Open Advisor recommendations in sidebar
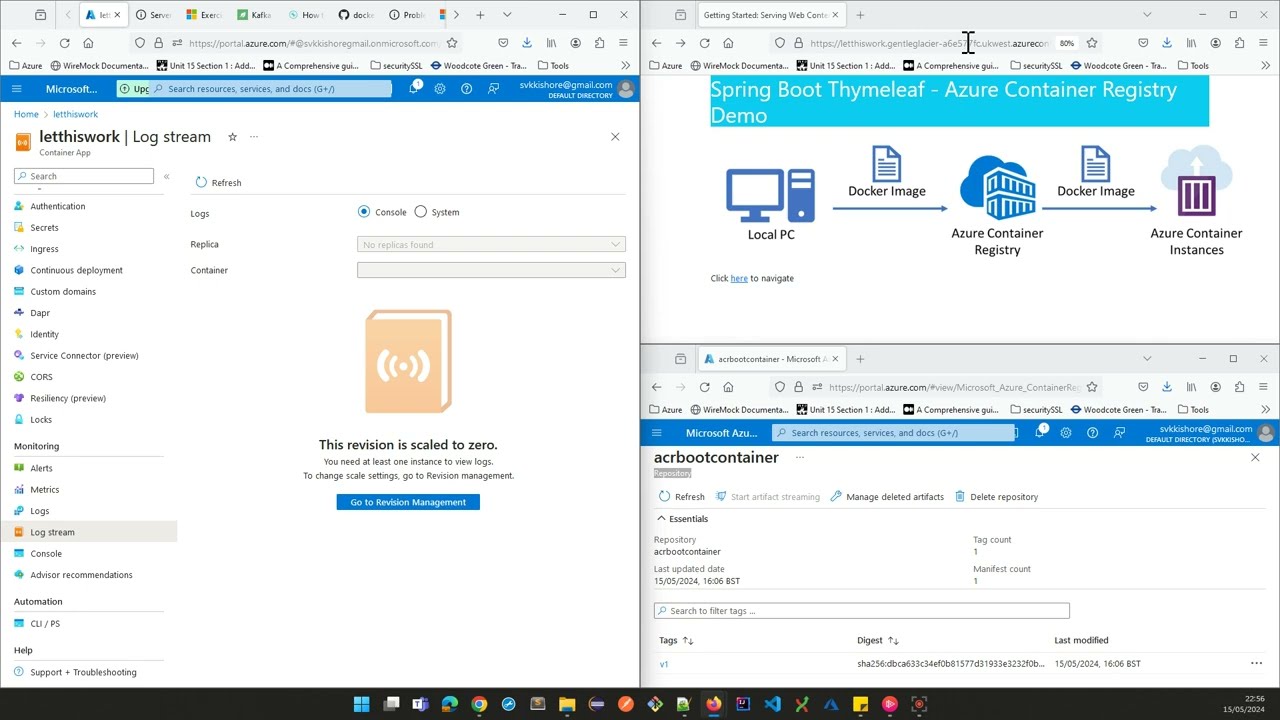This screenshot has width=1280, height=720. coord(81,575)
